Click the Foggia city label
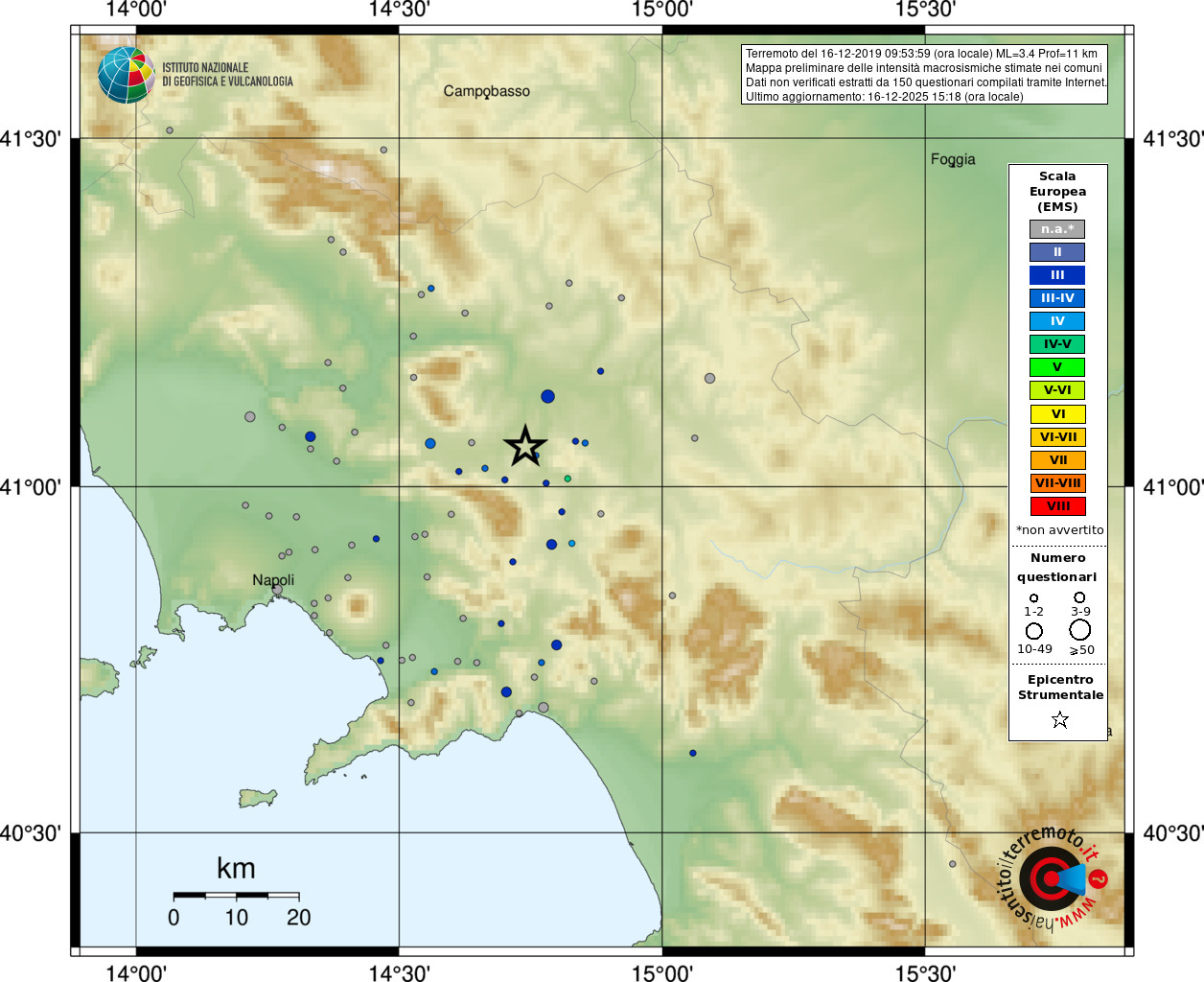The height and width of the screenshot is (982, 1204). pos(953,159)
